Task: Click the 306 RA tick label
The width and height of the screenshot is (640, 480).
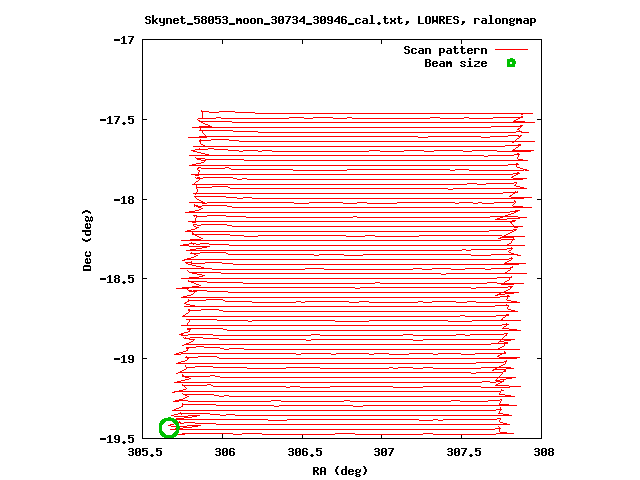Action: [x=225, y=452]
